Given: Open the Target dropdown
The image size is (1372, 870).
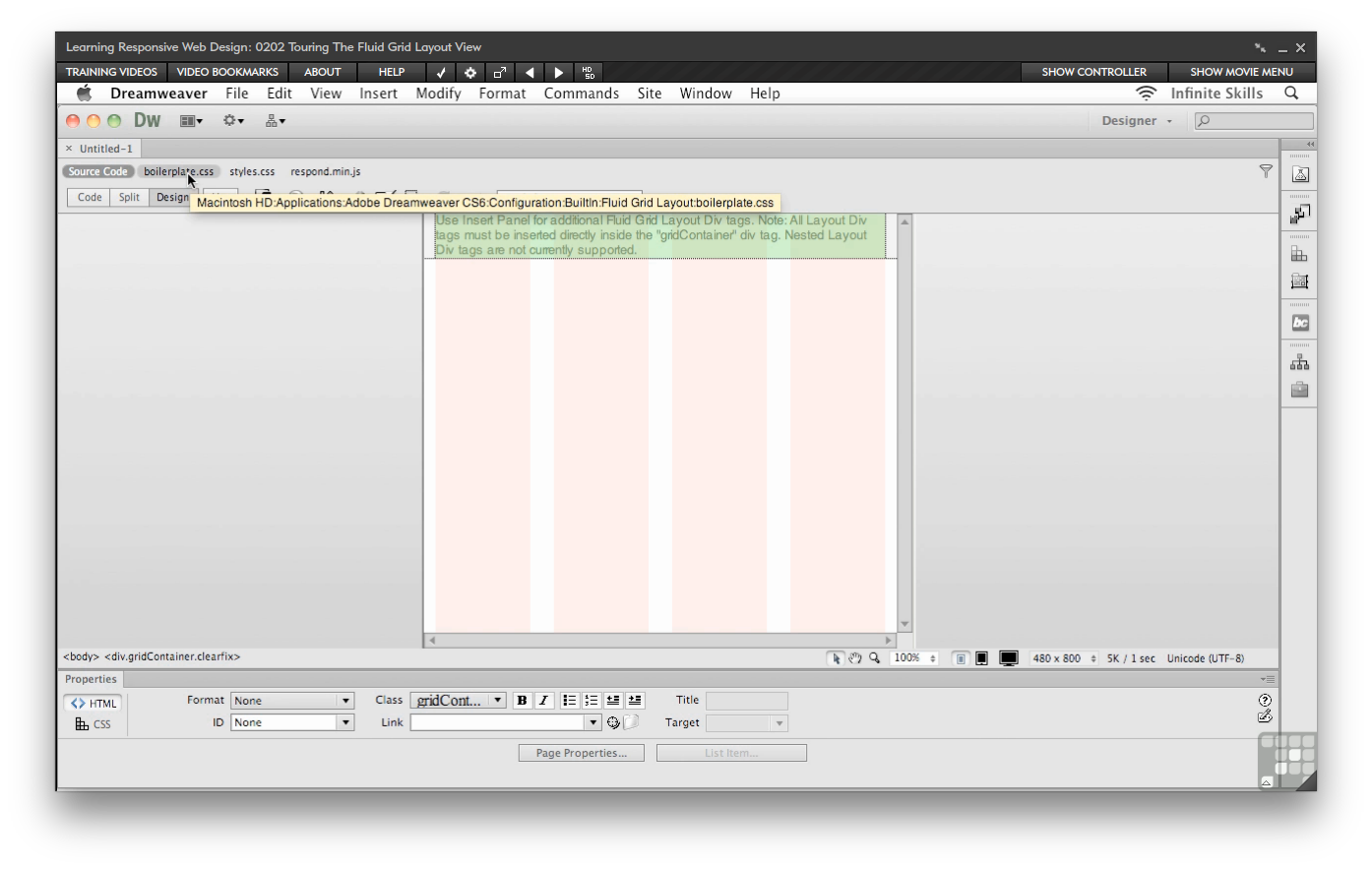Looking at the screenshot, I should click(x=747, y=723).
